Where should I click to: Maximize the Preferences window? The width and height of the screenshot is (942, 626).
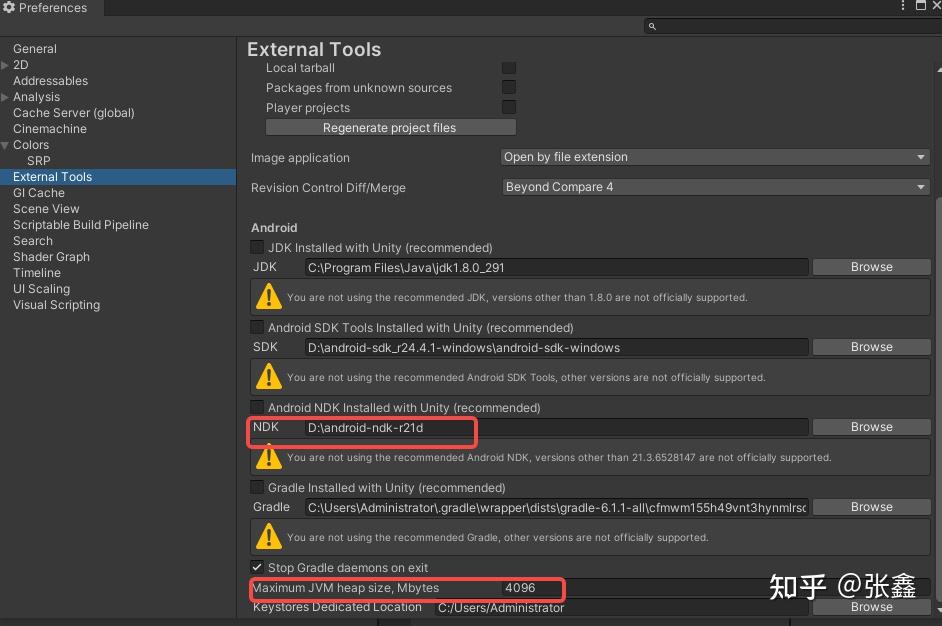click(x=921, y=6)
